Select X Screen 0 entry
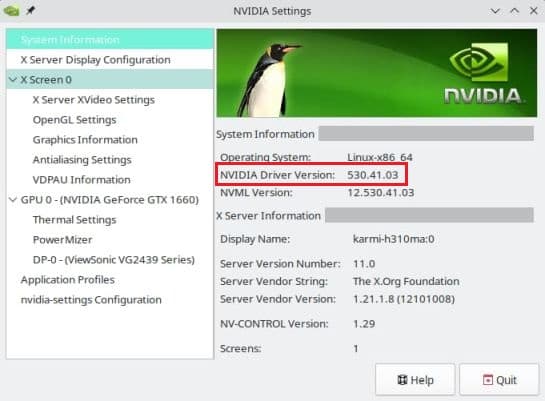The height and width of the screenshot is (401, 545). 110,80
